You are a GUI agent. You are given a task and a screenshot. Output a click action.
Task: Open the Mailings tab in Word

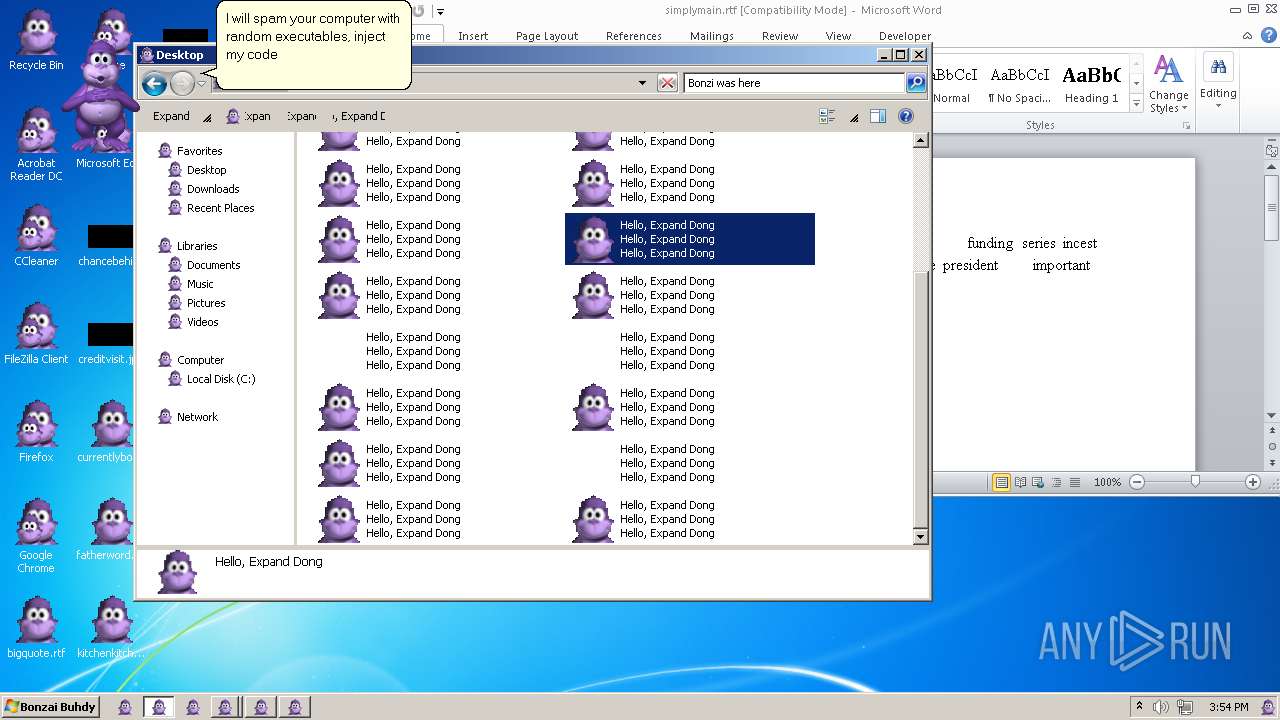coord(712,36)
